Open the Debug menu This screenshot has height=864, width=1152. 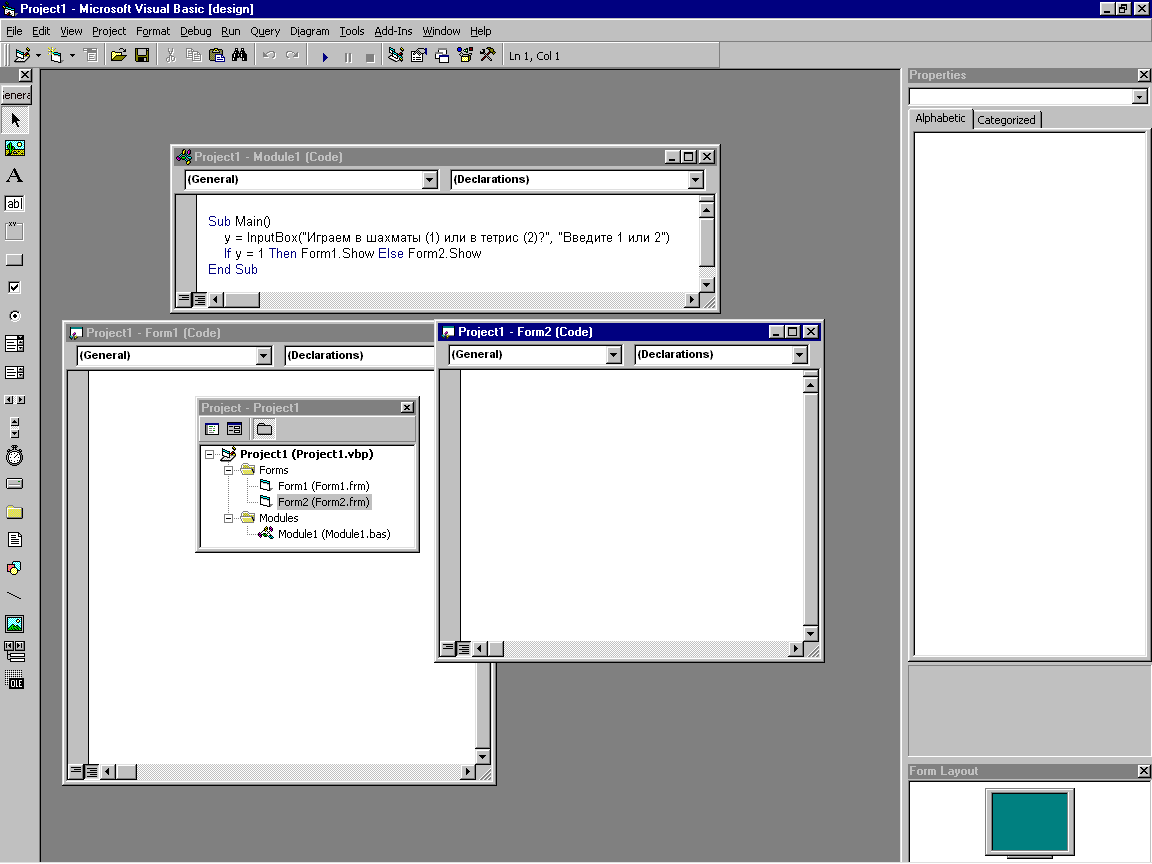195,31
